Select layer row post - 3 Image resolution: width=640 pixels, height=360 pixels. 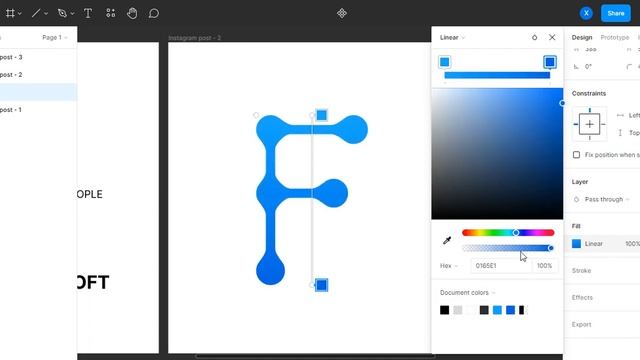(38, 57)
